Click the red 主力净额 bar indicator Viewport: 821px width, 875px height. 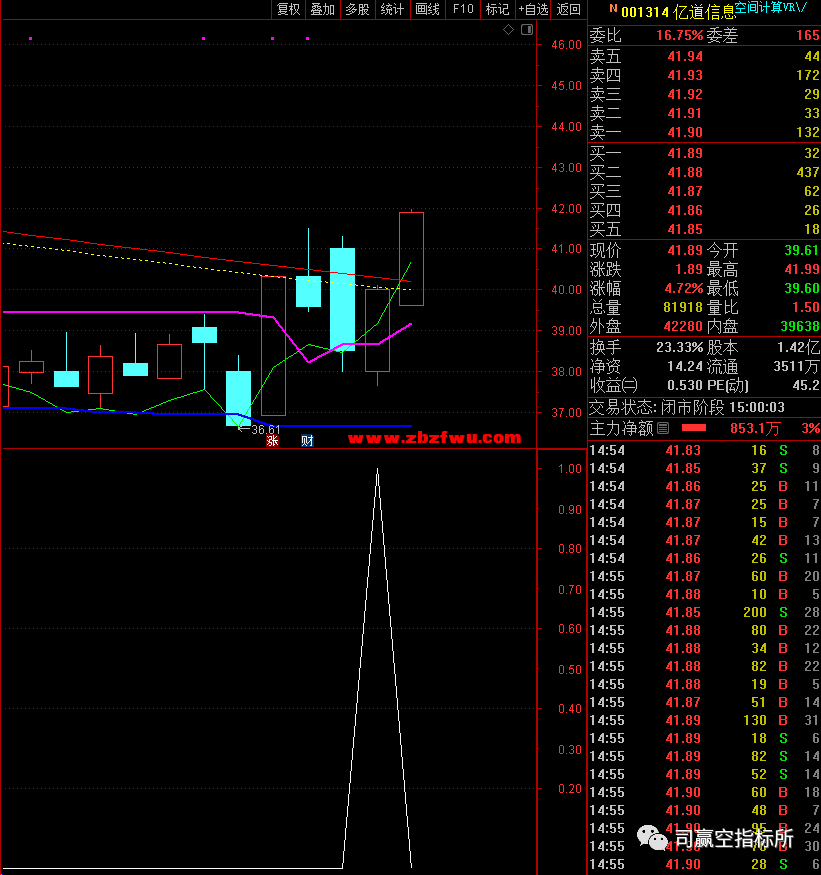pos(694,428)
